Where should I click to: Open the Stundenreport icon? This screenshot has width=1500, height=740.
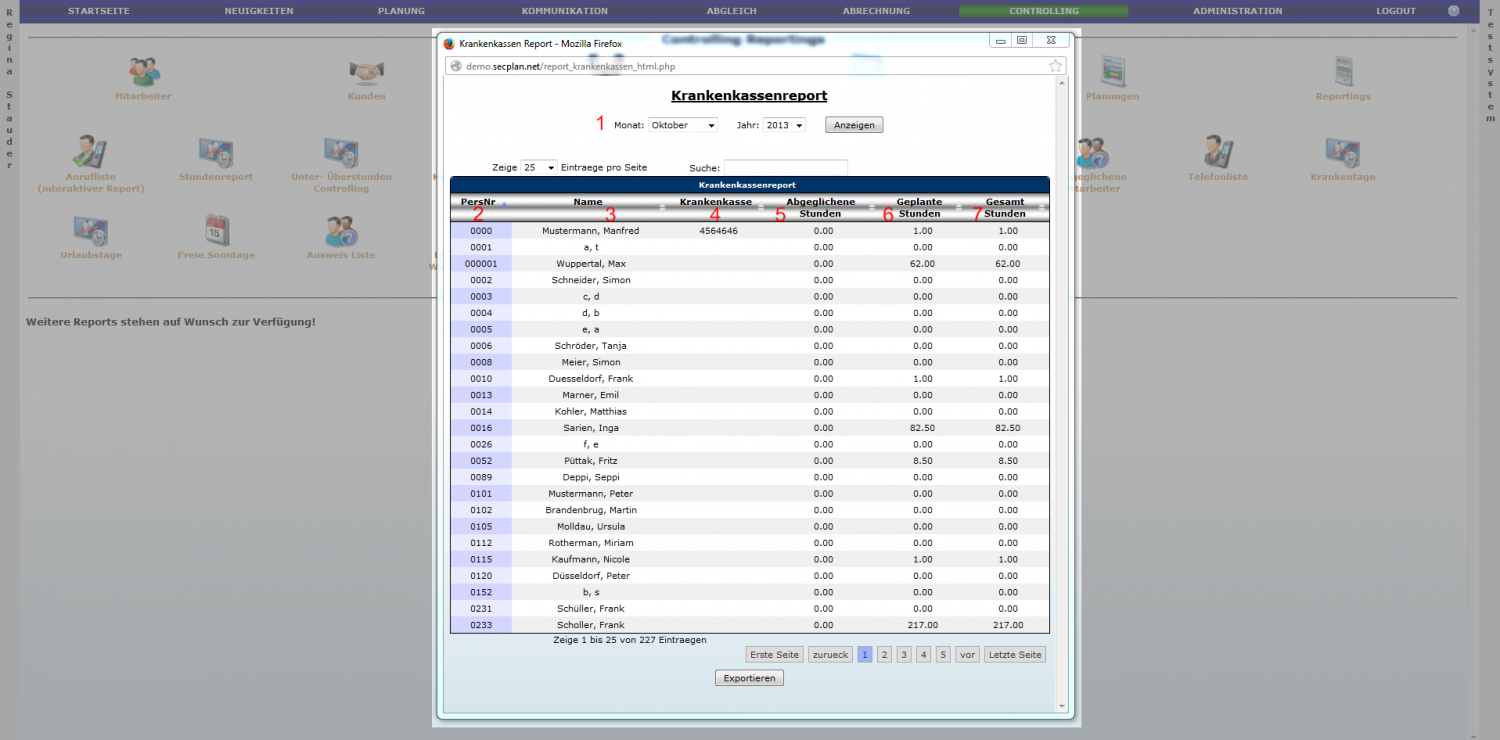(x=216, y=152)
